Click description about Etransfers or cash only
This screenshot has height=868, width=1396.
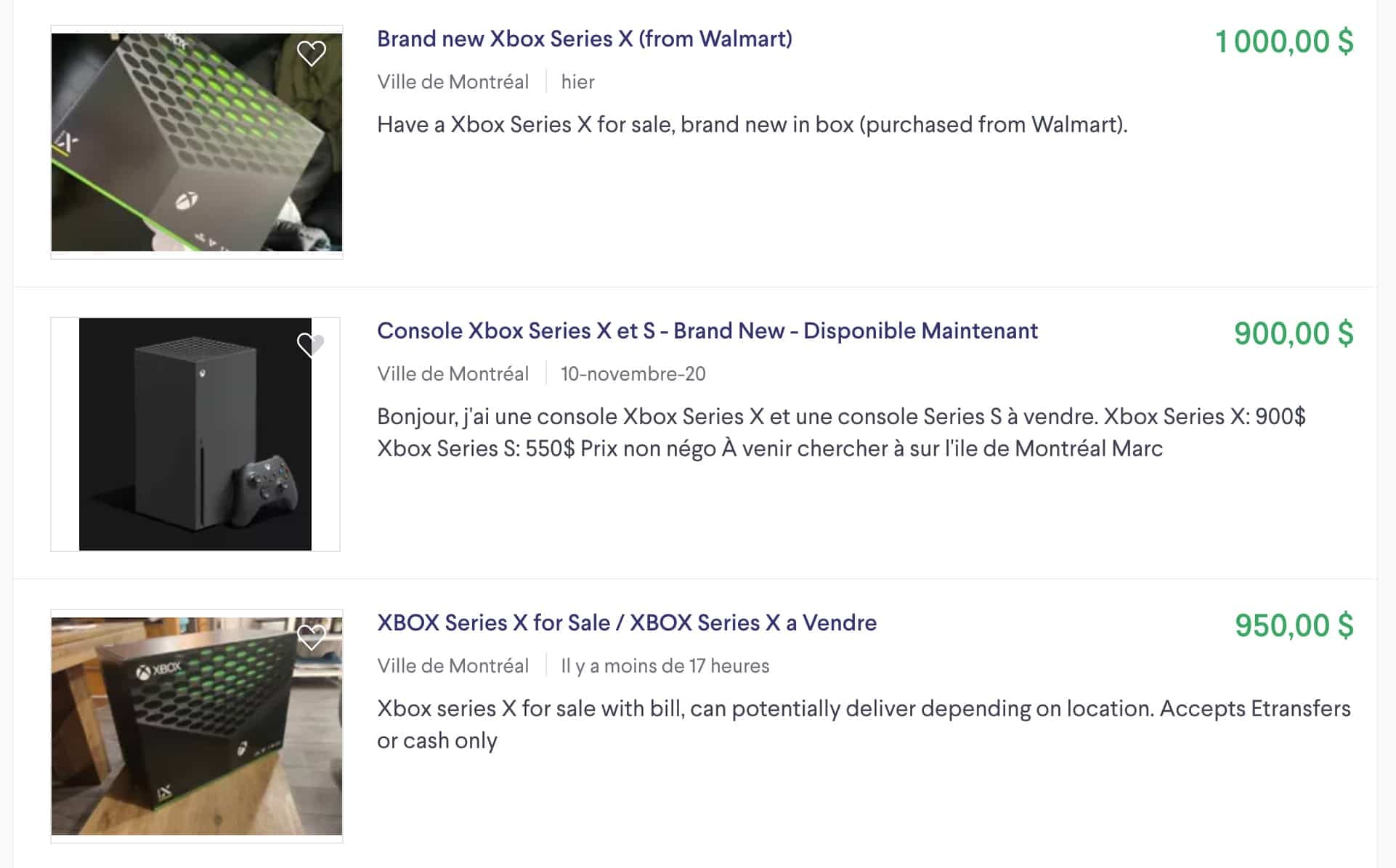864,724
